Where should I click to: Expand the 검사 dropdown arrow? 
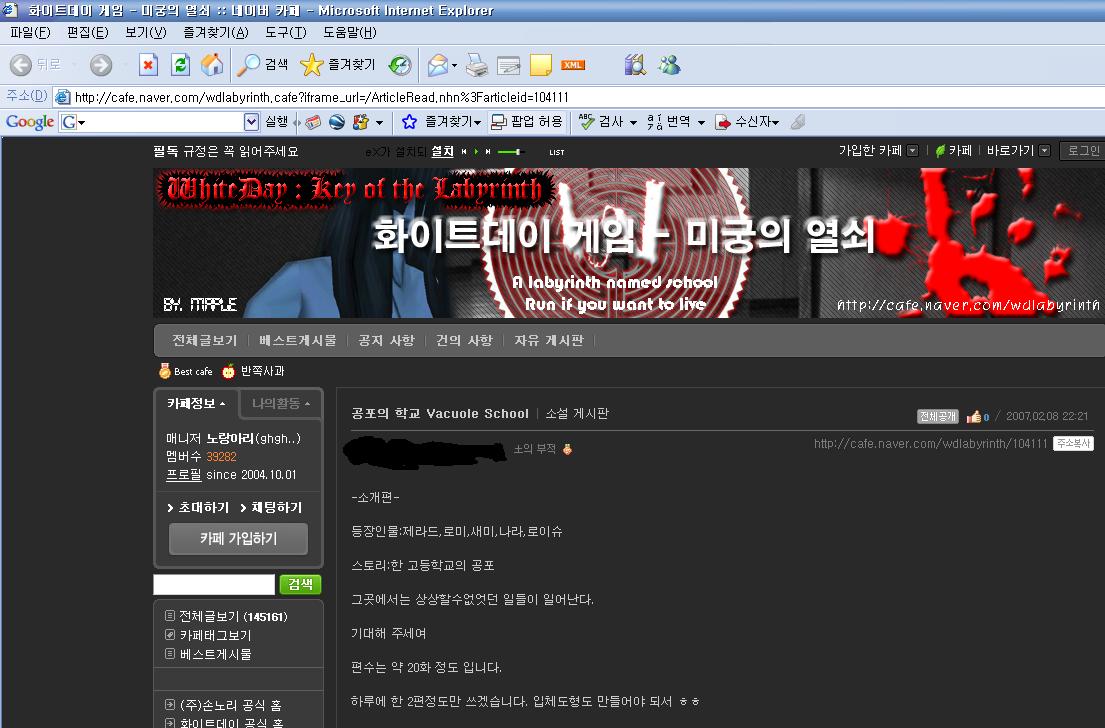(x=633, y=123)
